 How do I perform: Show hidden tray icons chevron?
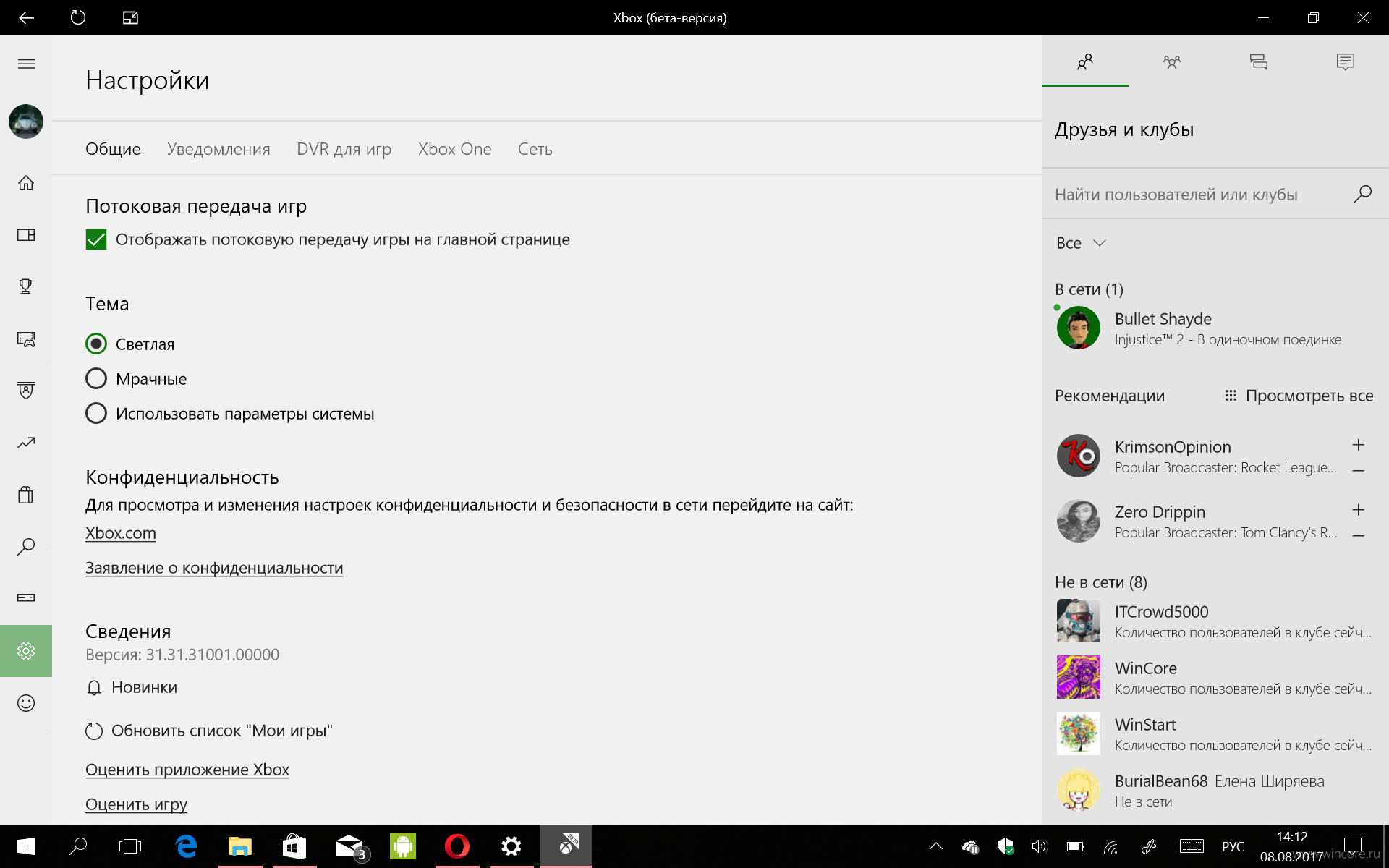point(935,846)
